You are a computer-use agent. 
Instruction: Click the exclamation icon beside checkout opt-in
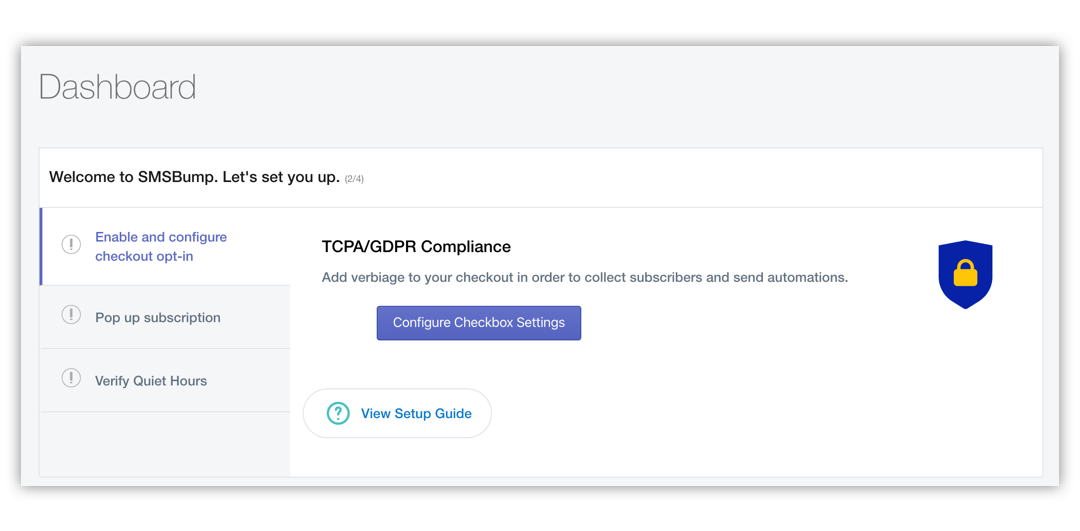point(72,244)
